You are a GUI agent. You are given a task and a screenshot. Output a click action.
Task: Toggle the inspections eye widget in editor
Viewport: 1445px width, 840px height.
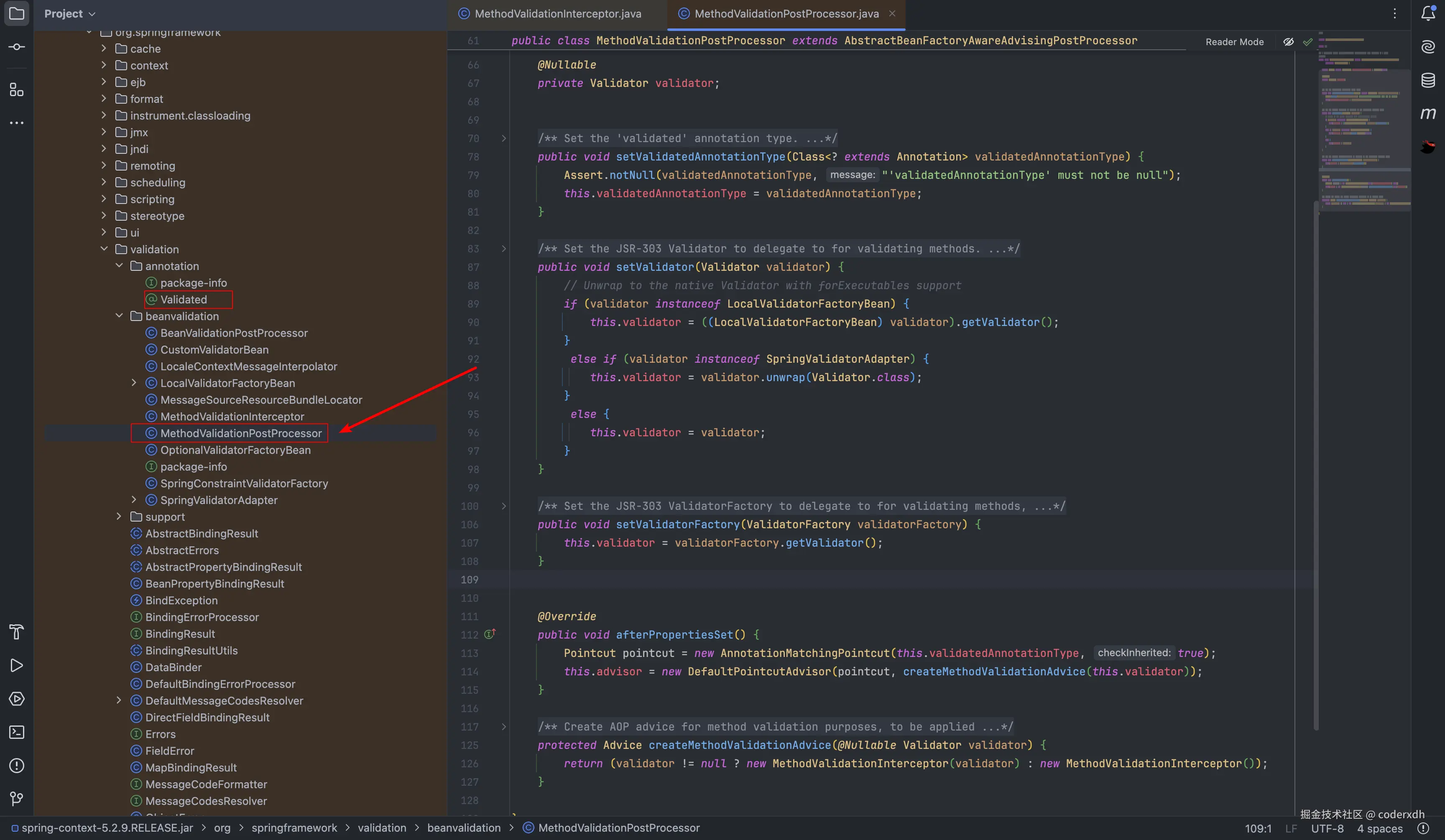point(1288,42)
